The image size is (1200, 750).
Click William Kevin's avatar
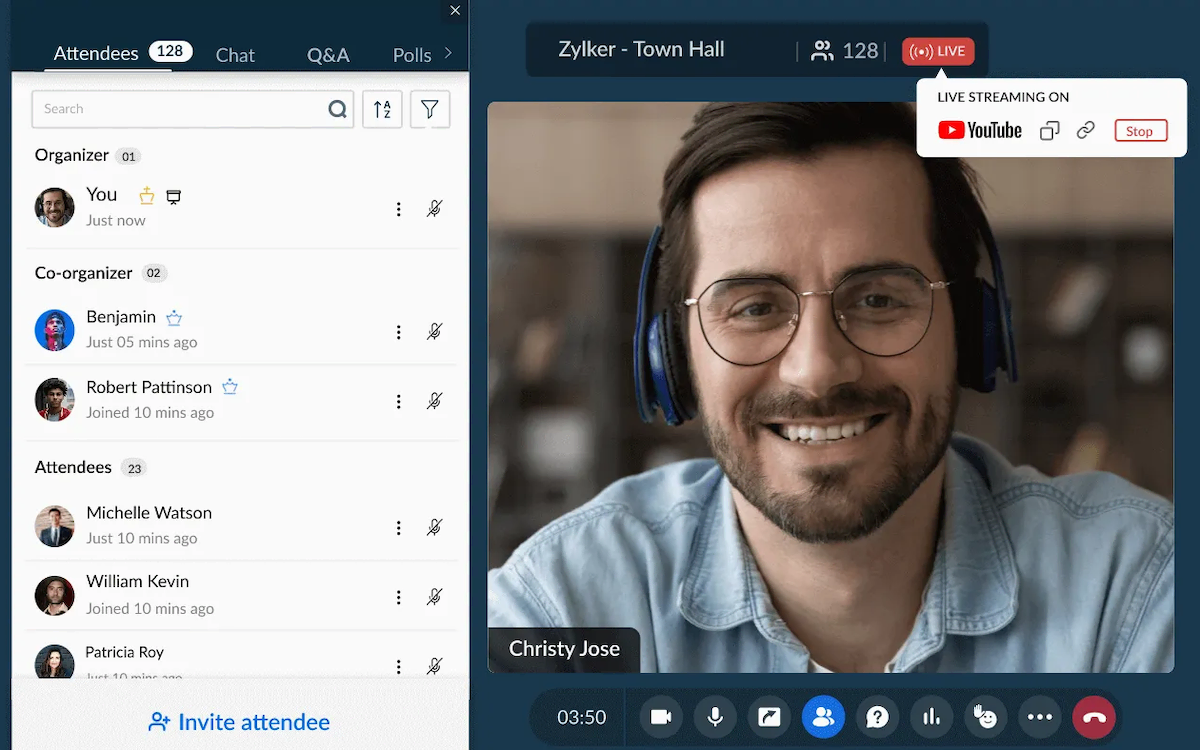click(55, 595)
